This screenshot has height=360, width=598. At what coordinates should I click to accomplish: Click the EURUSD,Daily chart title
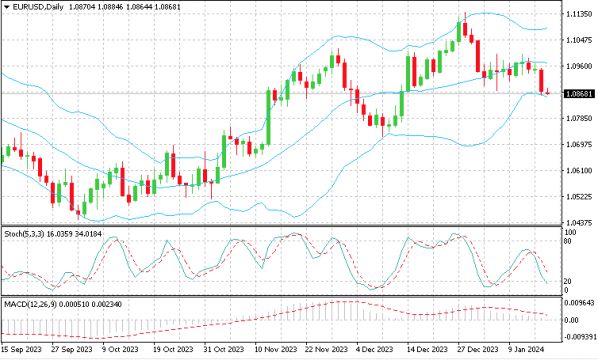38,7
